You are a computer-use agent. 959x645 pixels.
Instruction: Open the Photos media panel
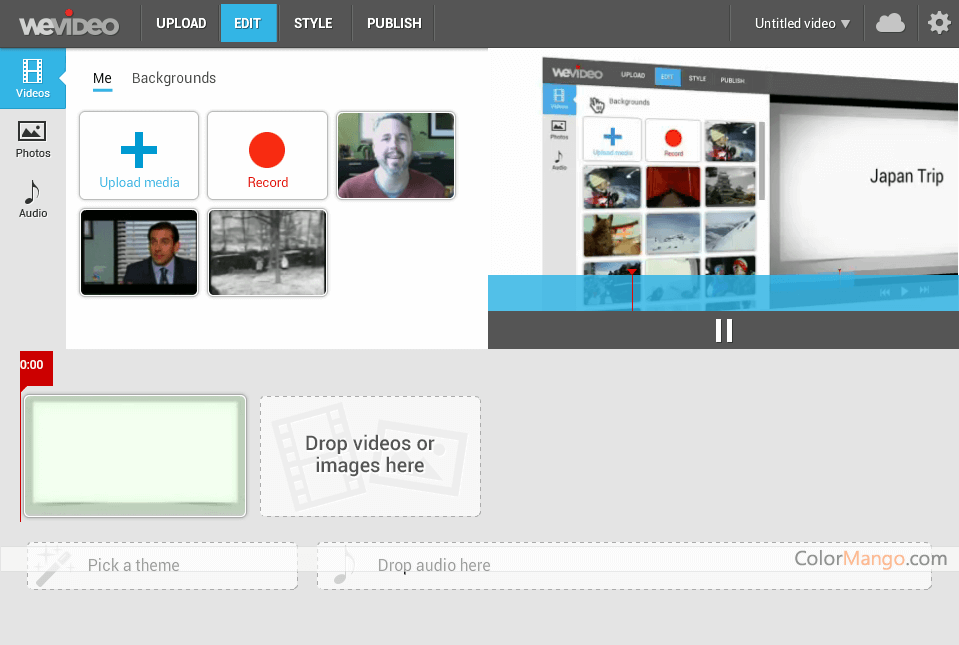click(32, 139)
